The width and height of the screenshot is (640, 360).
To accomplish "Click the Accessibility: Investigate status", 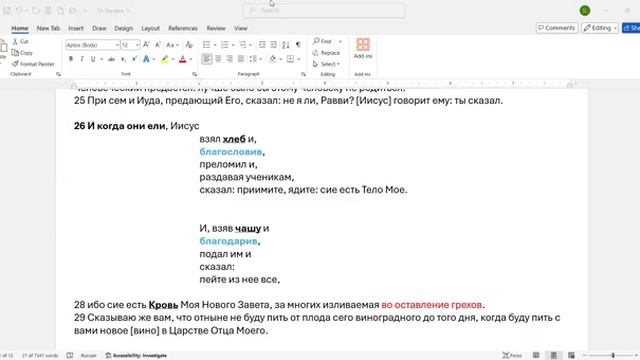I will tap(136, 356).
